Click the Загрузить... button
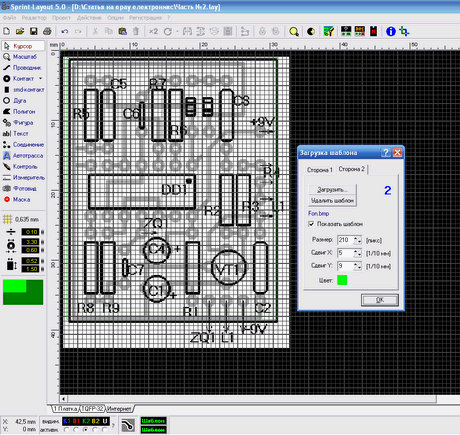Screen dimensions: 460x435 click(x=332, y=190)
